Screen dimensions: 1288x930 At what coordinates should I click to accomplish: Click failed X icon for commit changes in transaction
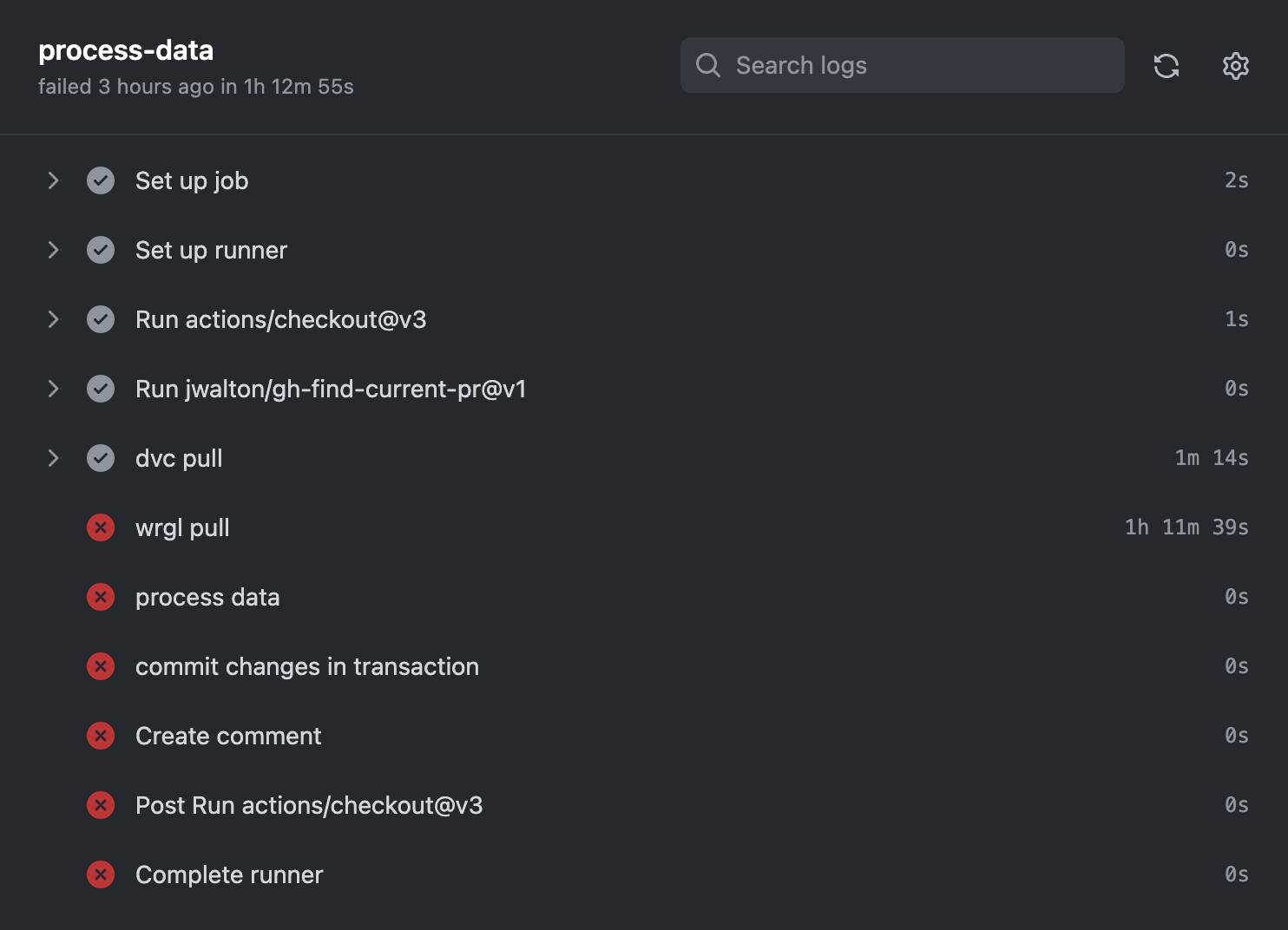(x=101, y=666)
